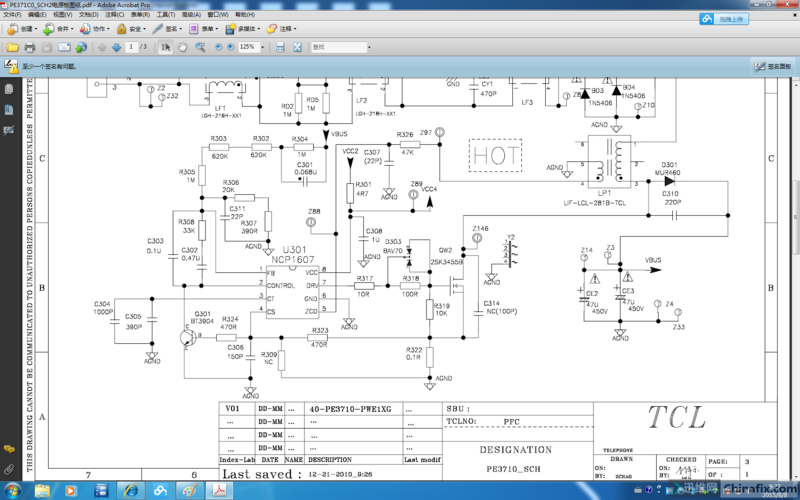Screen dimensions: 800x500
Task: Select the Marquee Zoom magnifier tool
Action: pos(200,47)
